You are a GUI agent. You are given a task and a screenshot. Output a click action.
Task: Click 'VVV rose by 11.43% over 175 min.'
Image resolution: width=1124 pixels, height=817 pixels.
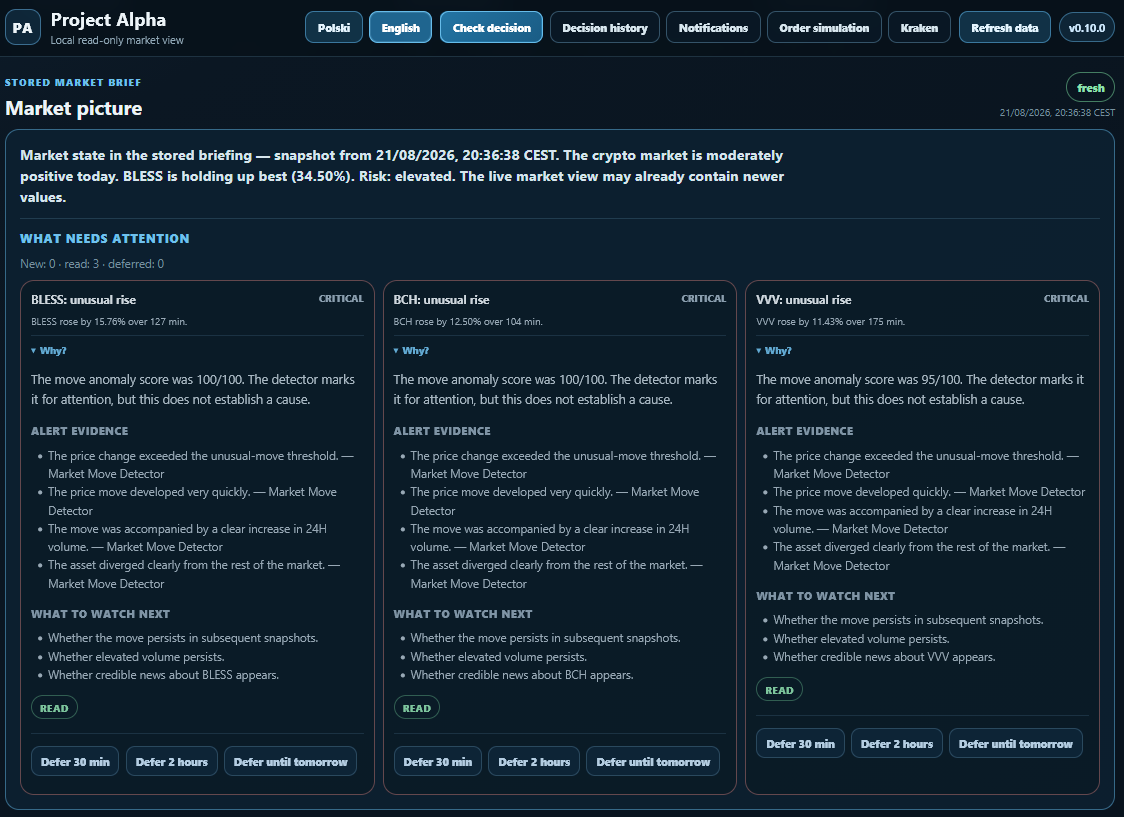pos(831,322)
